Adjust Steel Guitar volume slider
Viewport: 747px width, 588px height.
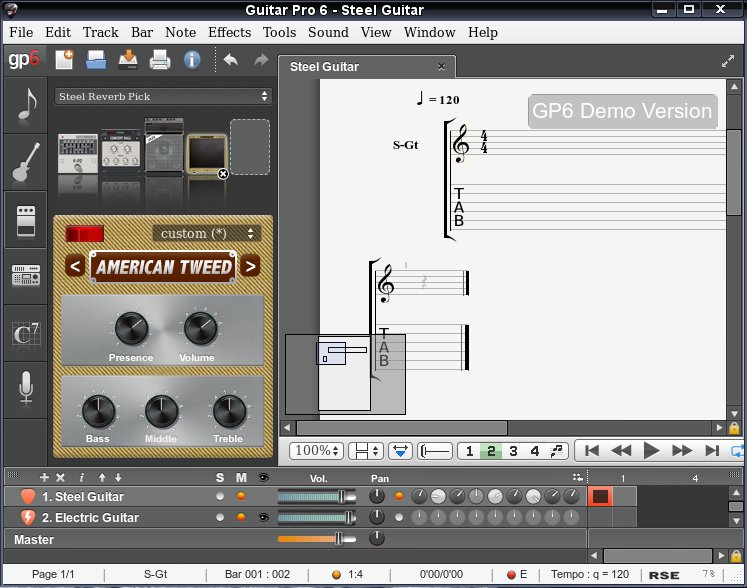pos(317,497)
